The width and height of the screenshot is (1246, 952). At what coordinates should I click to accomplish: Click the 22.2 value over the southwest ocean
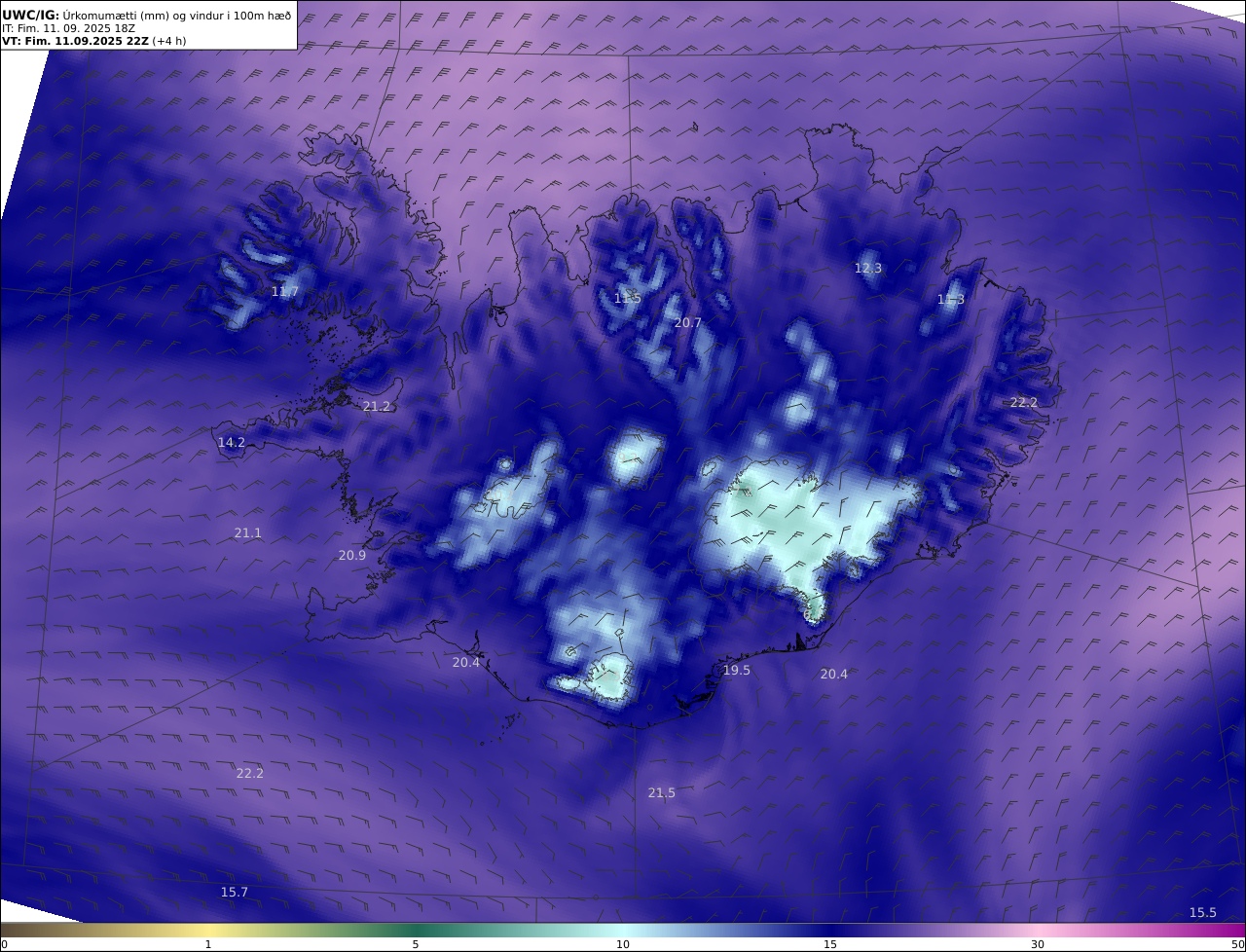click(x=250, y=773)
